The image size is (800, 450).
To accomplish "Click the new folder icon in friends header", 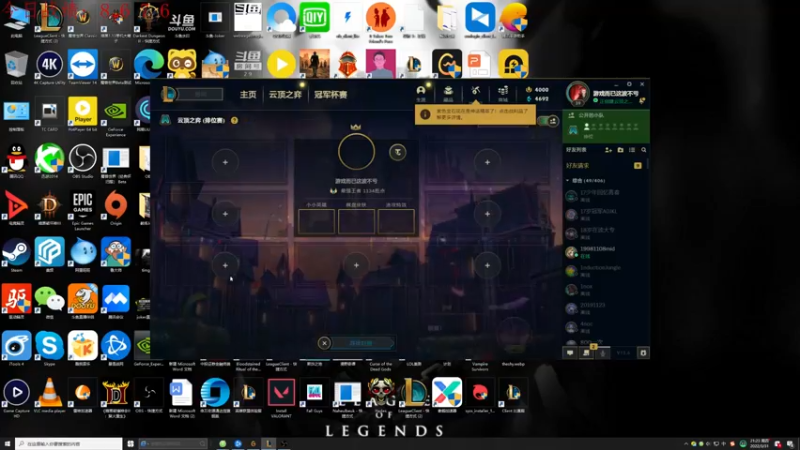I will 620,150.
